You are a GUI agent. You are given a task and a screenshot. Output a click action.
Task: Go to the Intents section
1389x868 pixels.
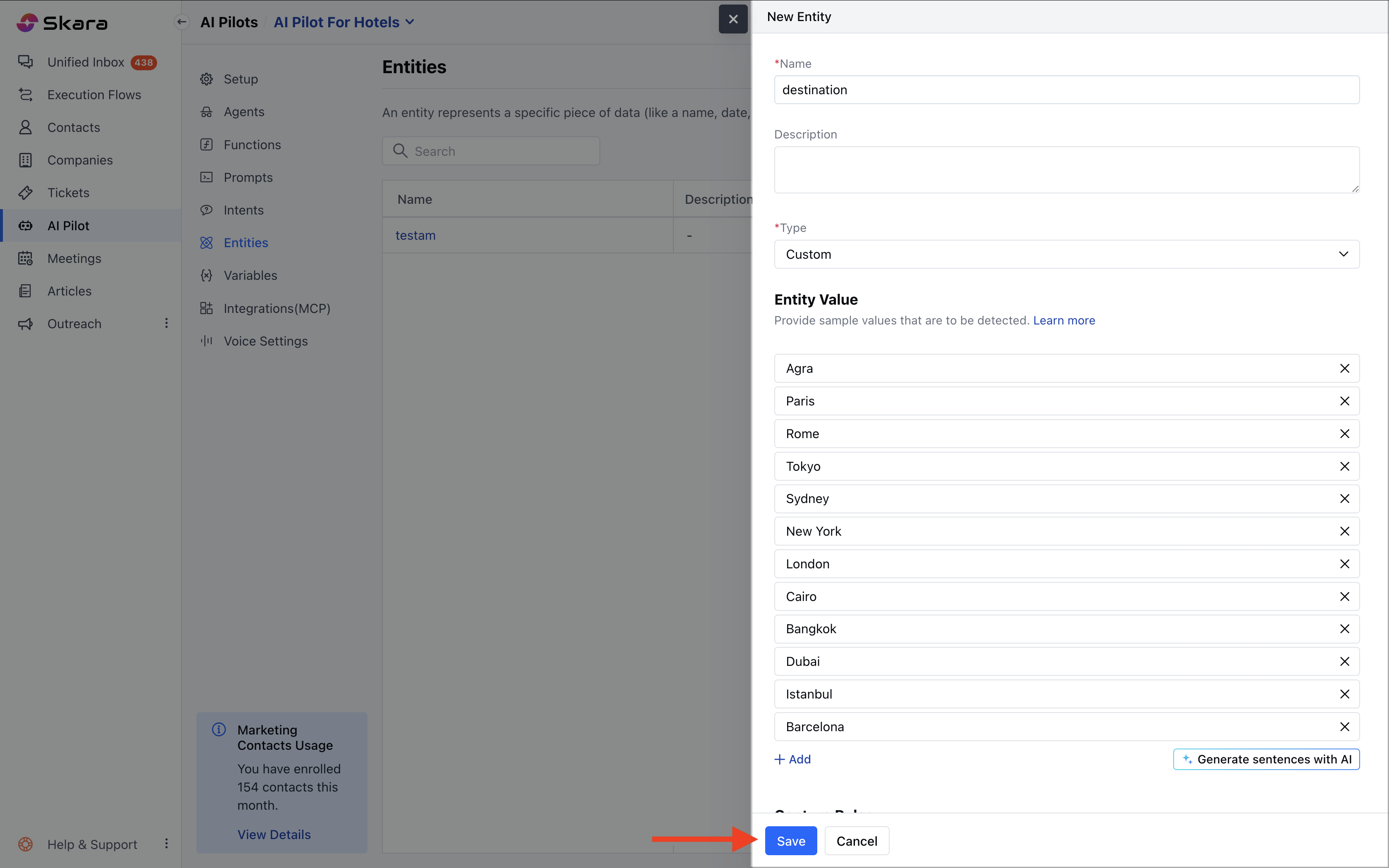pos(243,210)
